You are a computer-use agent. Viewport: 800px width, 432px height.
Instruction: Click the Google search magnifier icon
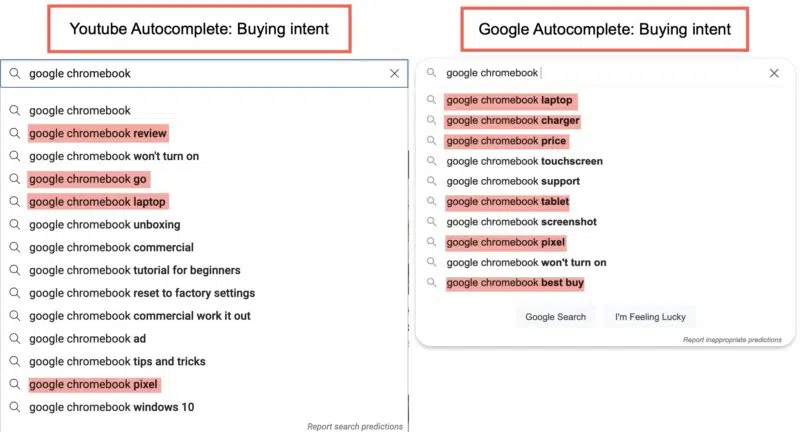[x=431, y=72]
